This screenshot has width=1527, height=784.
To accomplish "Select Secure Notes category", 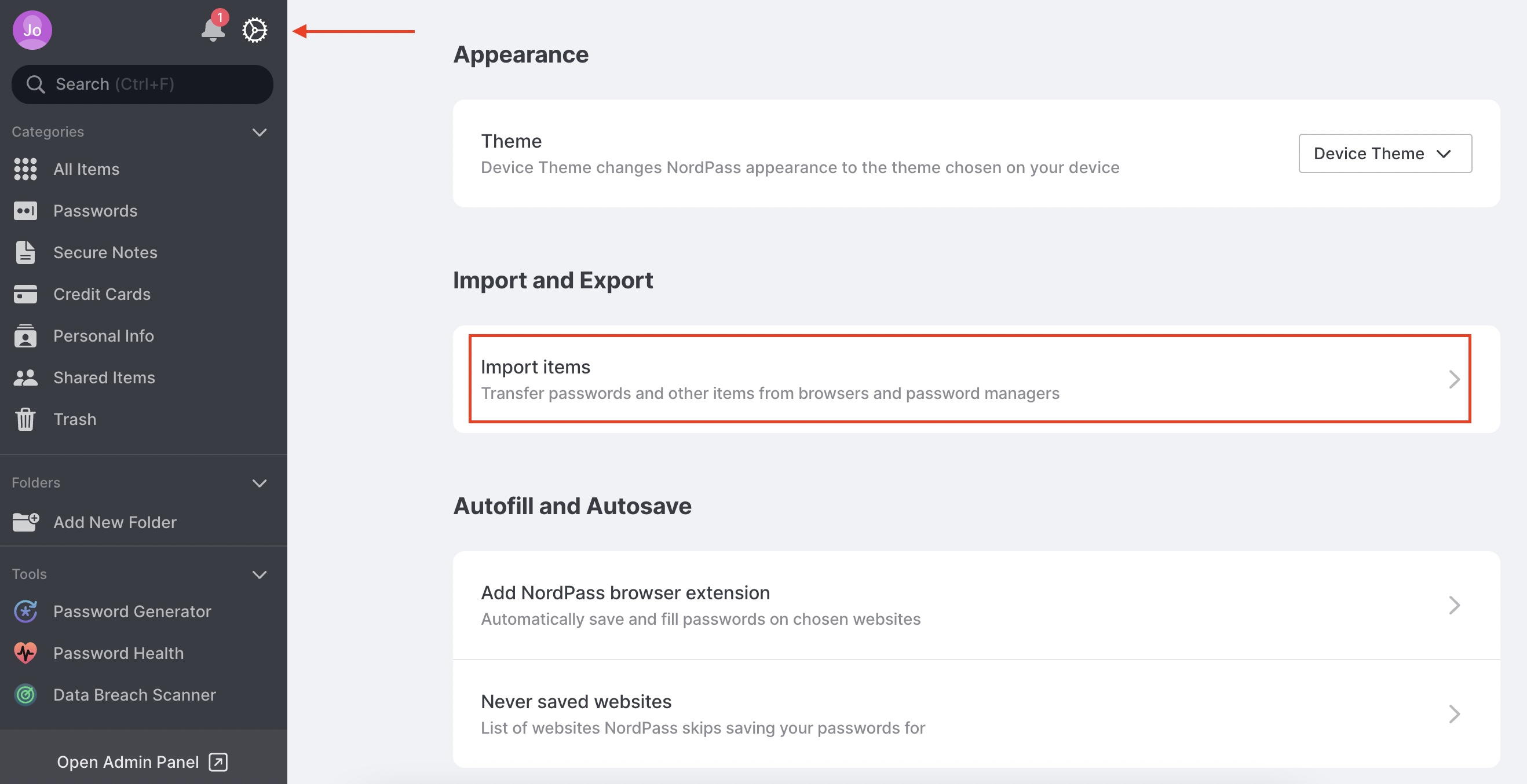I will click(x=144, y=252).
